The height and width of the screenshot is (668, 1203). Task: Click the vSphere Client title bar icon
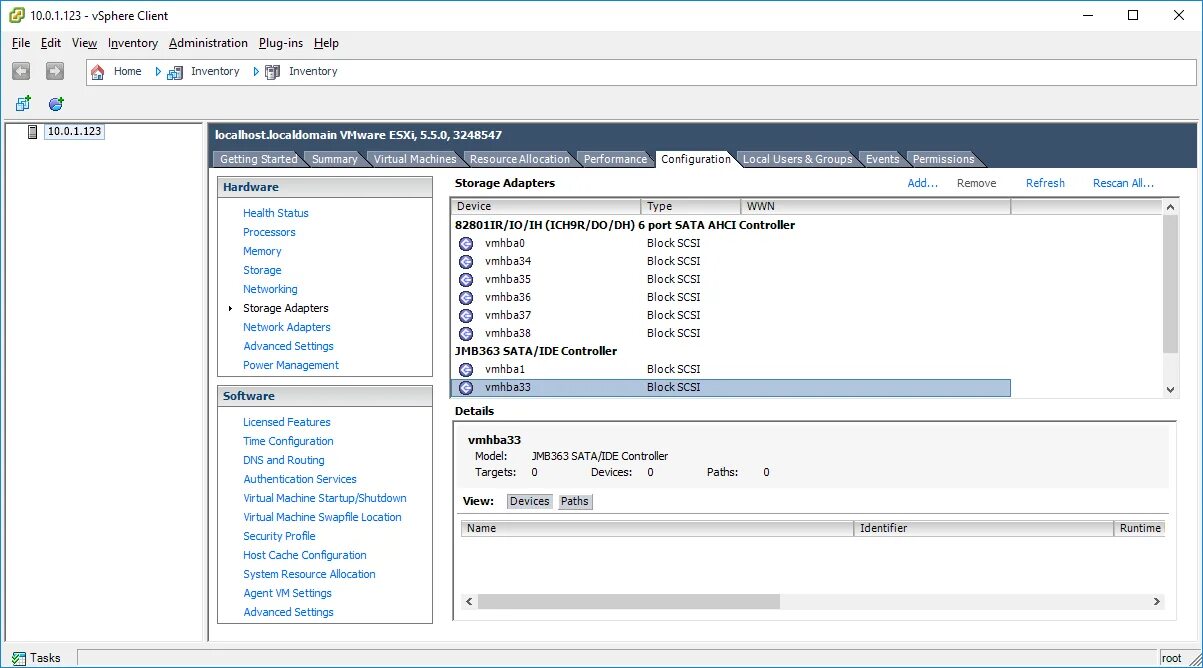click(x=15, y=15)
